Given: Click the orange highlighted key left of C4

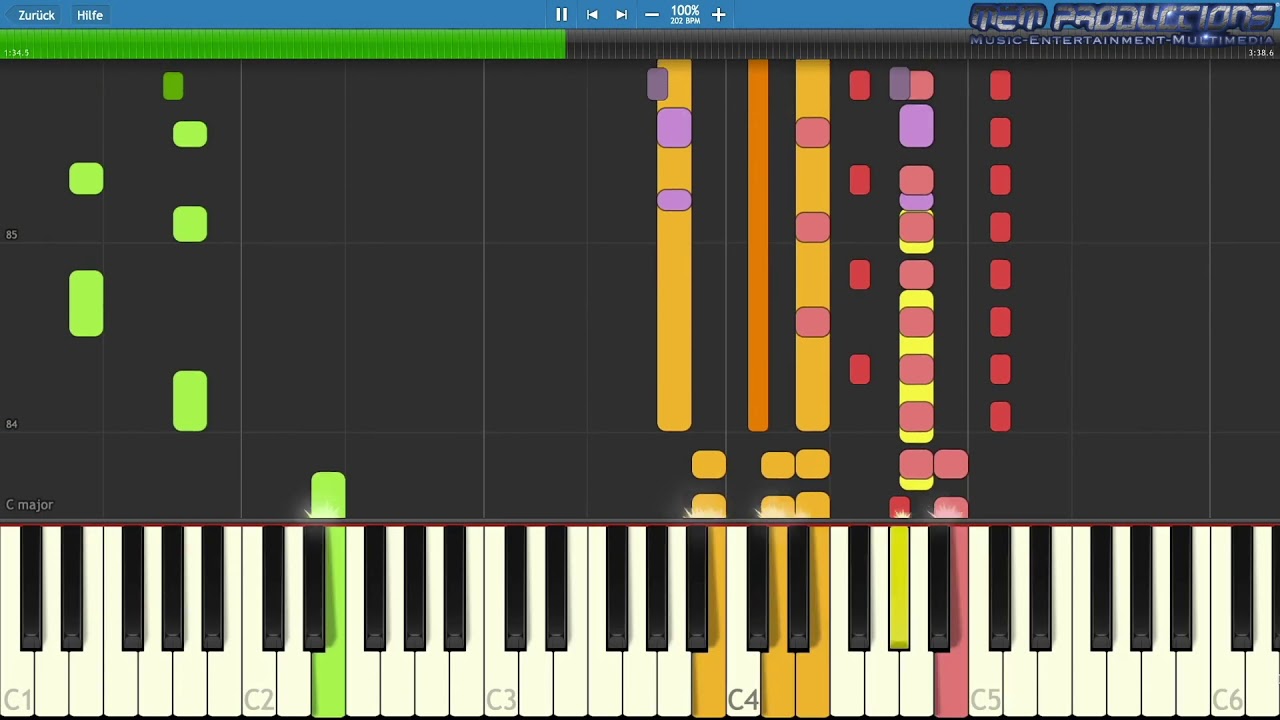Looking at the screenshot, I should (708, 685).
